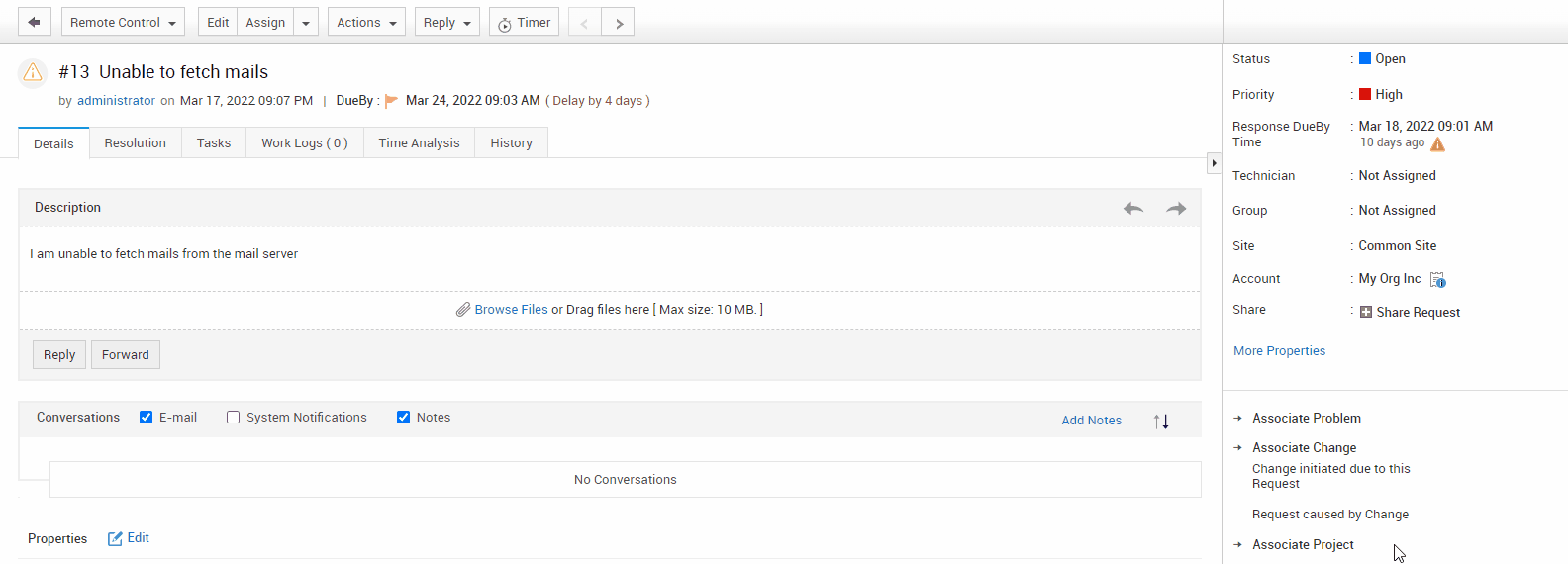Start the Timer for this request
The height and width of the screenshot is (564, 1568).
[524, 22]
